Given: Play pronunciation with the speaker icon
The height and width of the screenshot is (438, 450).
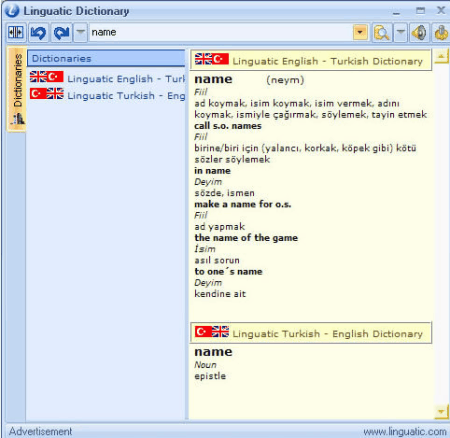Looking at the screenshot, I should (419, 32).
